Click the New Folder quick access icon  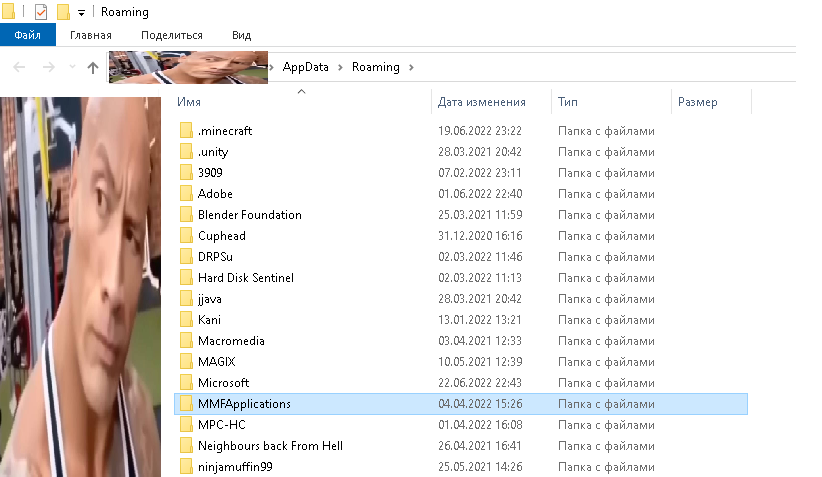[x=63, y=12]
